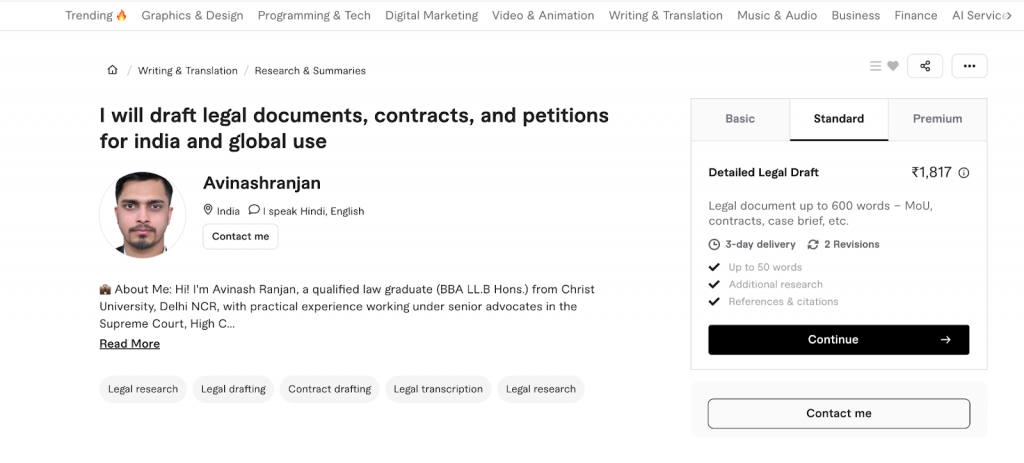Image resolution: width=1024 pixels, height=463 pixels.
Task: Expand the About Me with Read More
Action: [x=129, y=344]
